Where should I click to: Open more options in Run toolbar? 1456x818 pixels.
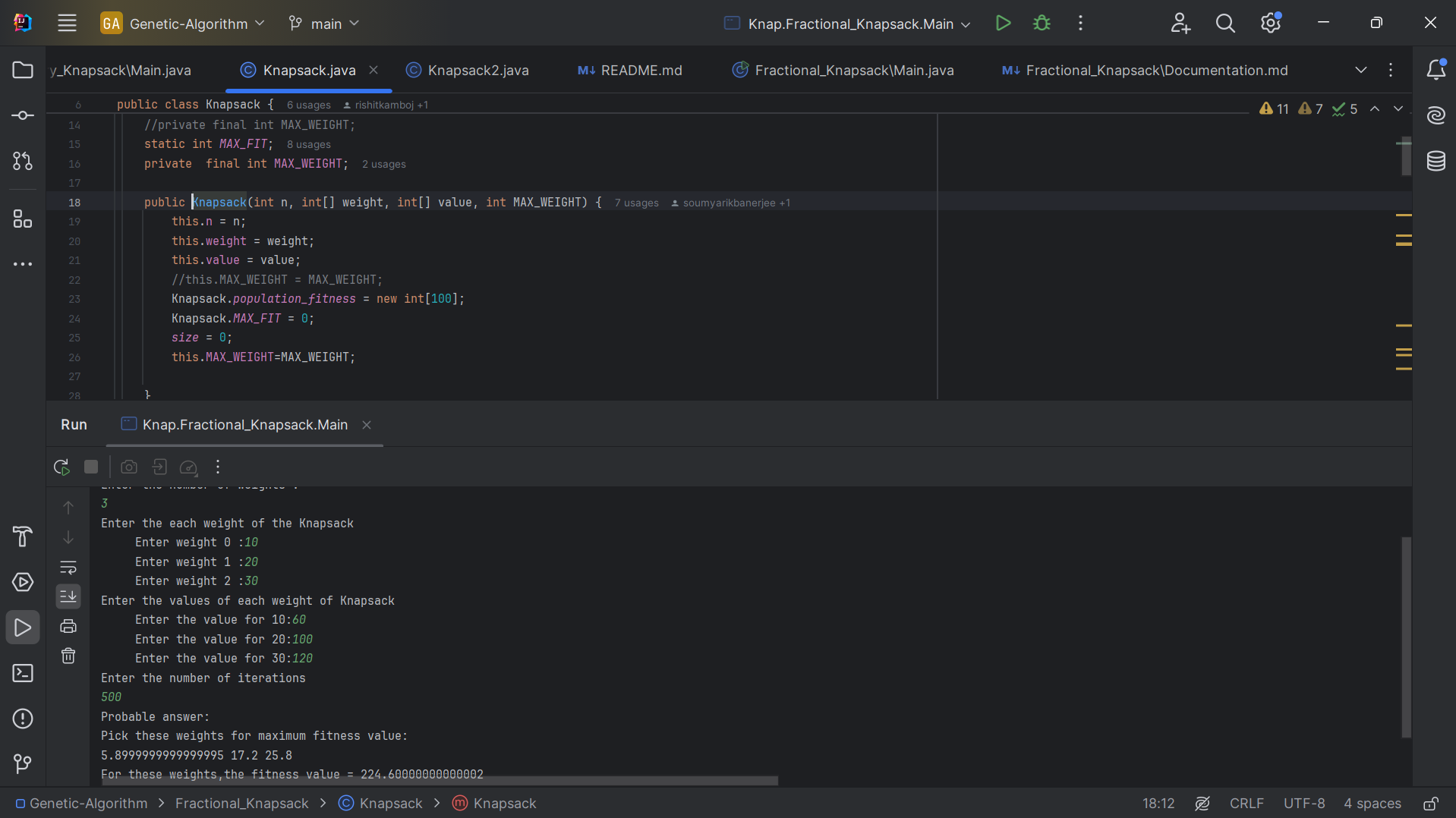[x=218, y=467]
